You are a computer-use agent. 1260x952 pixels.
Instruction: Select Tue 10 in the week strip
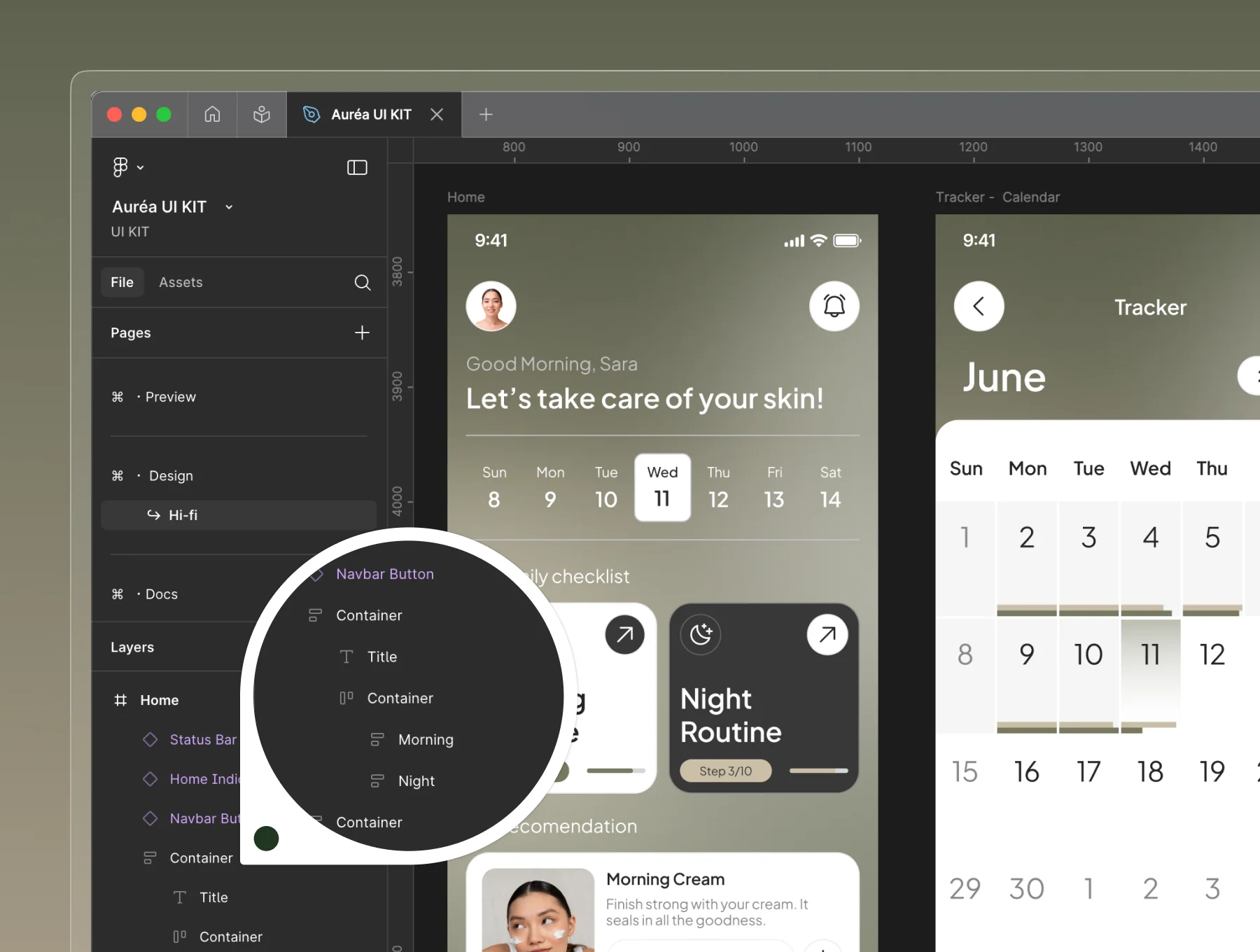coord(606,488)
